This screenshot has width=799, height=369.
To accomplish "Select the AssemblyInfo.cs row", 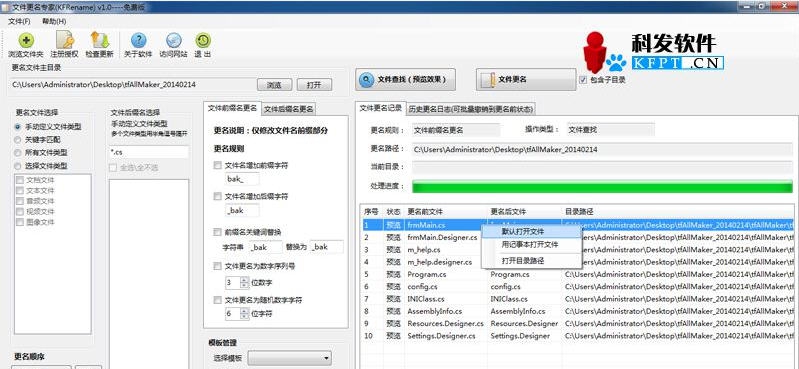I will pyautogui.click(x=577, y=311).
